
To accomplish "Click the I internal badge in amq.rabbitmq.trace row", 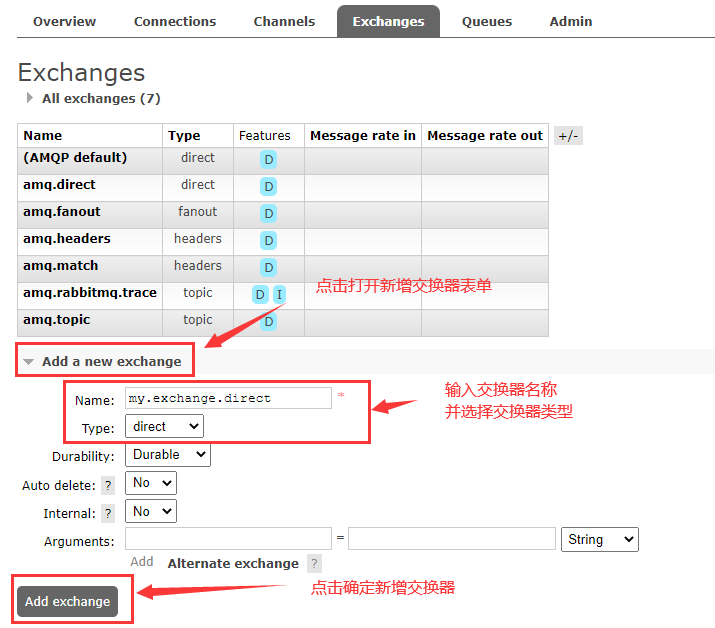I will point(279,295).
